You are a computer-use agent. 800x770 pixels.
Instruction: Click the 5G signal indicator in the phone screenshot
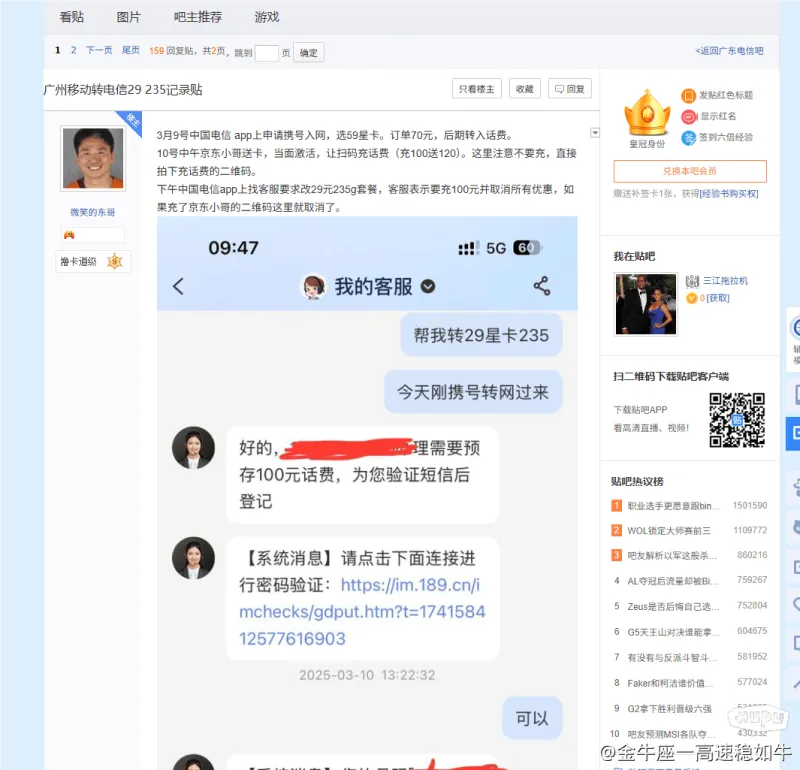click(x=495, y=249)
